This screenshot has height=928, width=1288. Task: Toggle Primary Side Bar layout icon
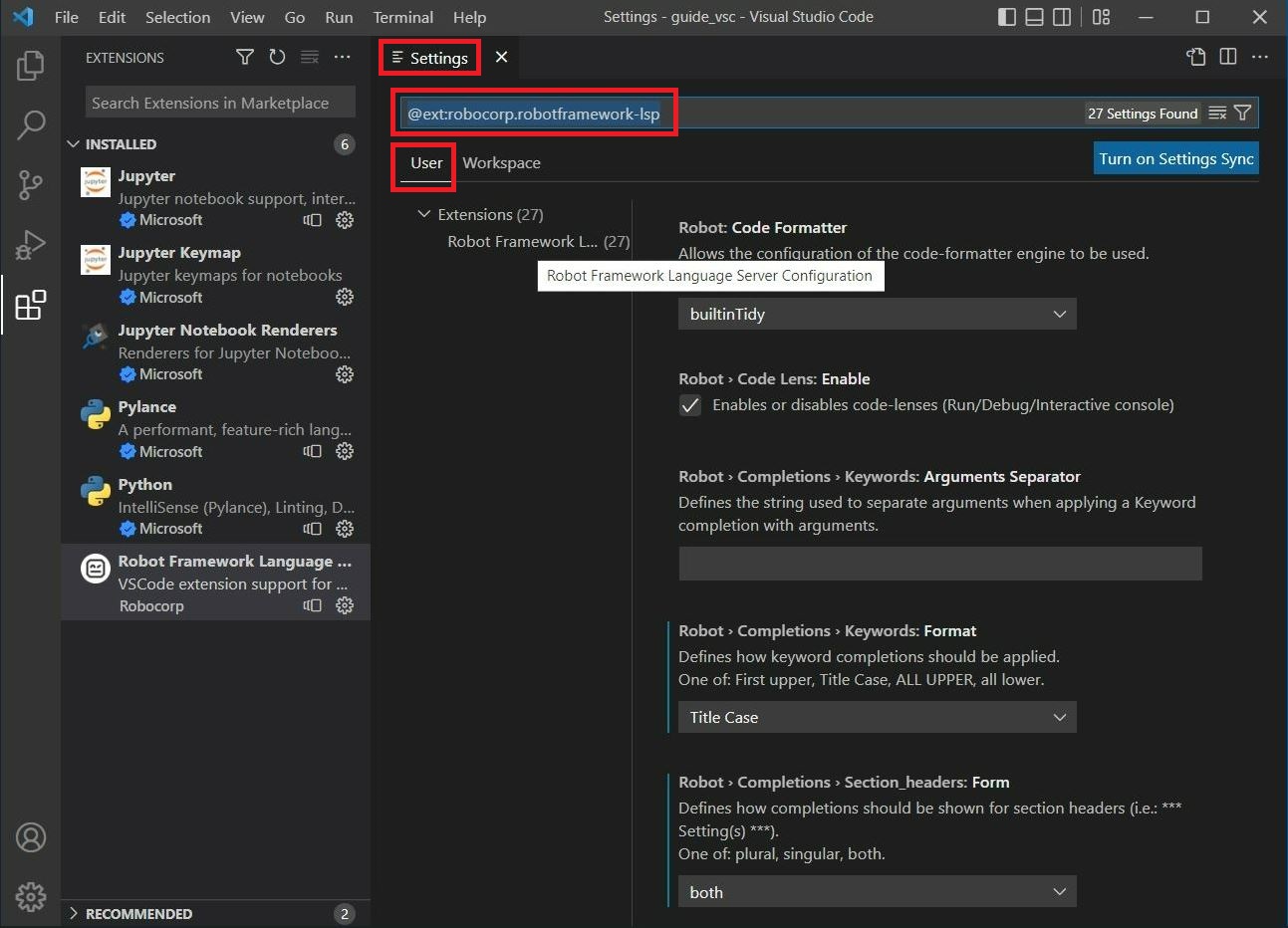(x=1007, y=17)
